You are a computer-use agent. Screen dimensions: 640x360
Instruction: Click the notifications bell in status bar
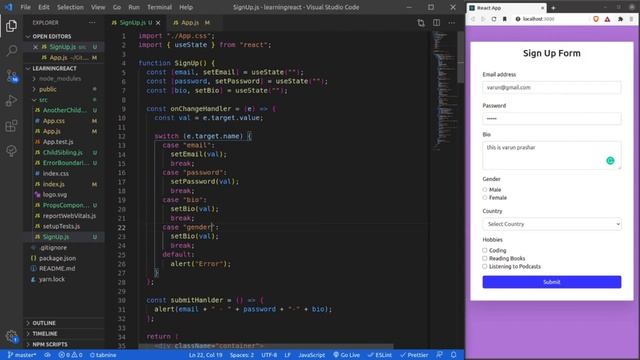tap(453, 355)
